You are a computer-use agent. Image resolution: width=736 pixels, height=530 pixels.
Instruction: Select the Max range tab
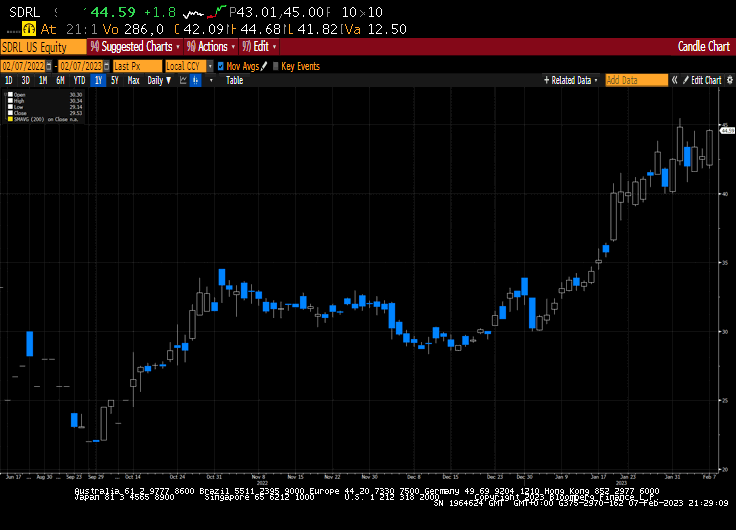pyautogui.click(x=133, y=80)
